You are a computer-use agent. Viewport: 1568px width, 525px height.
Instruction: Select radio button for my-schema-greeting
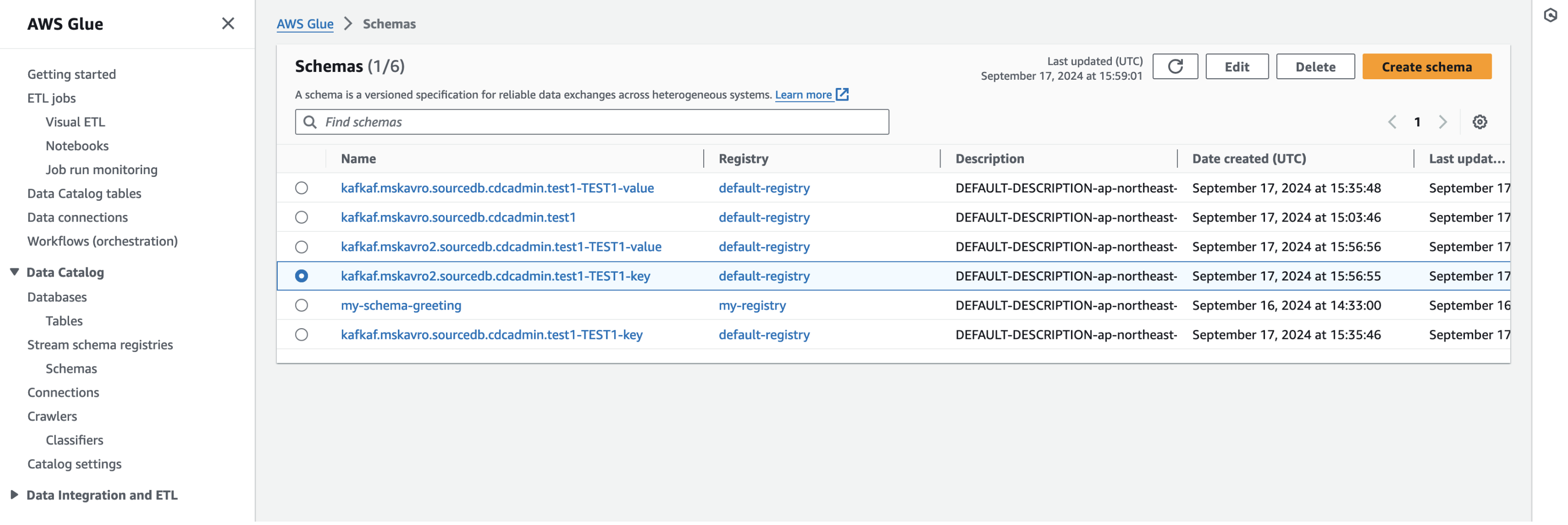302,306
